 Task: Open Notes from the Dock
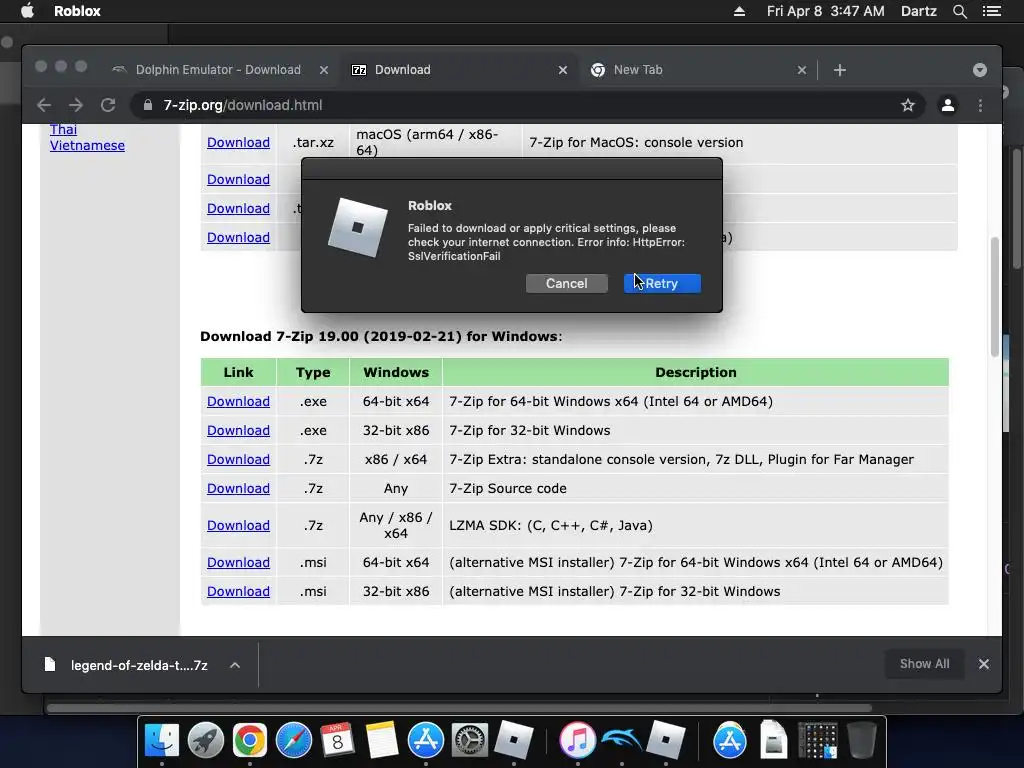(x=381, y=741)
